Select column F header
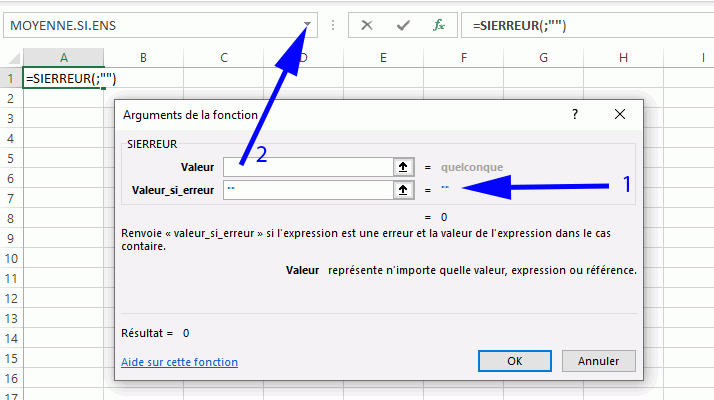Screen dimensions: 714x400 pos(464,58)
